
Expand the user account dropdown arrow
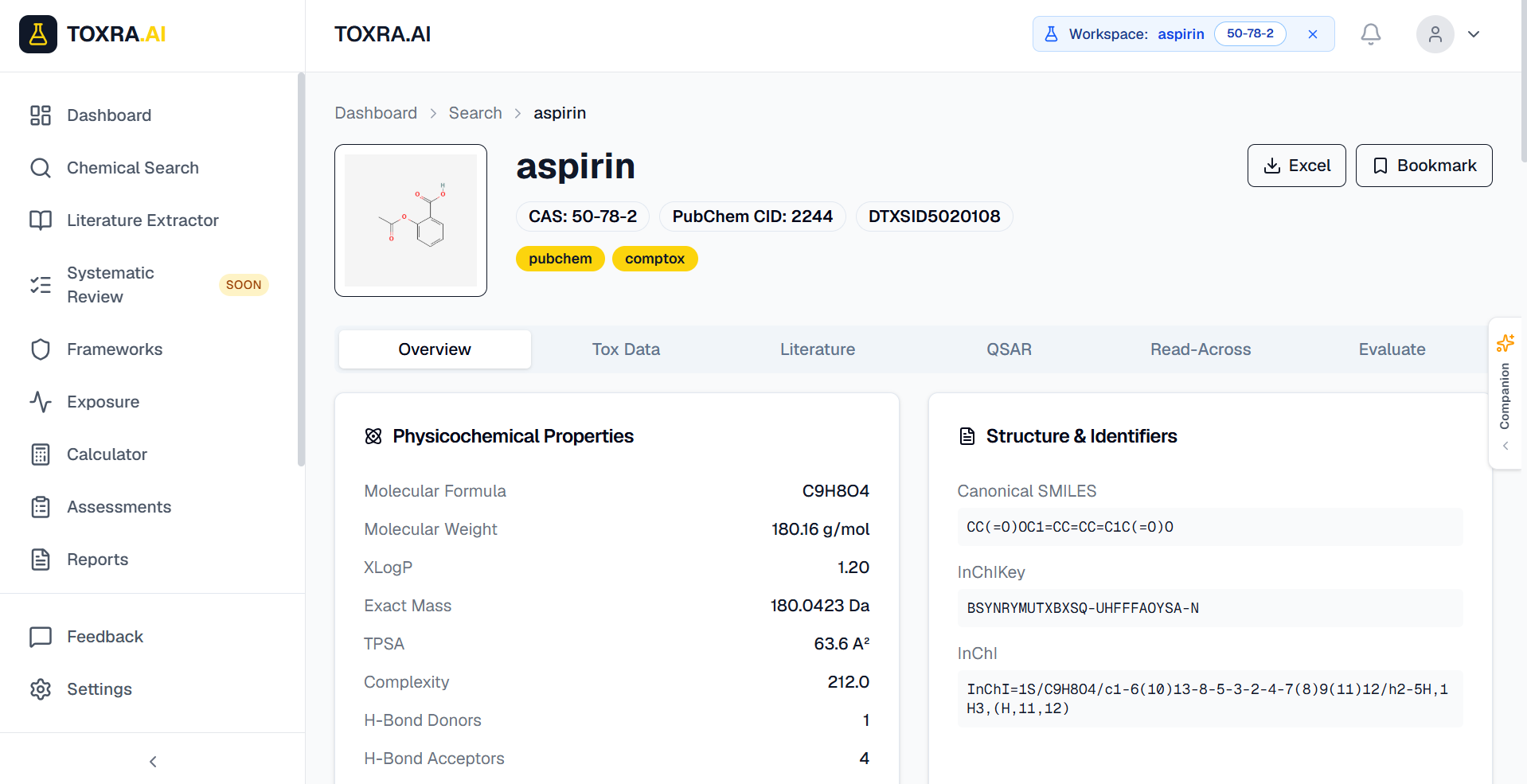1474,34
